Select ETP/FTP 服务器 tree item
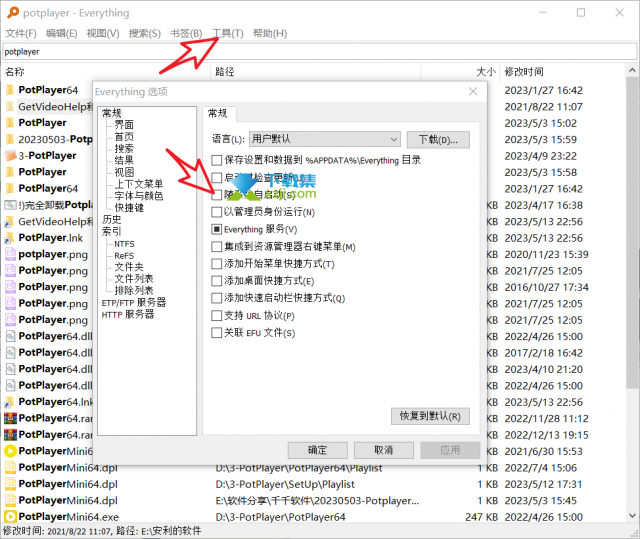This screenshot has height=539, width=640. pyautogui.click(x=134, y=302)
